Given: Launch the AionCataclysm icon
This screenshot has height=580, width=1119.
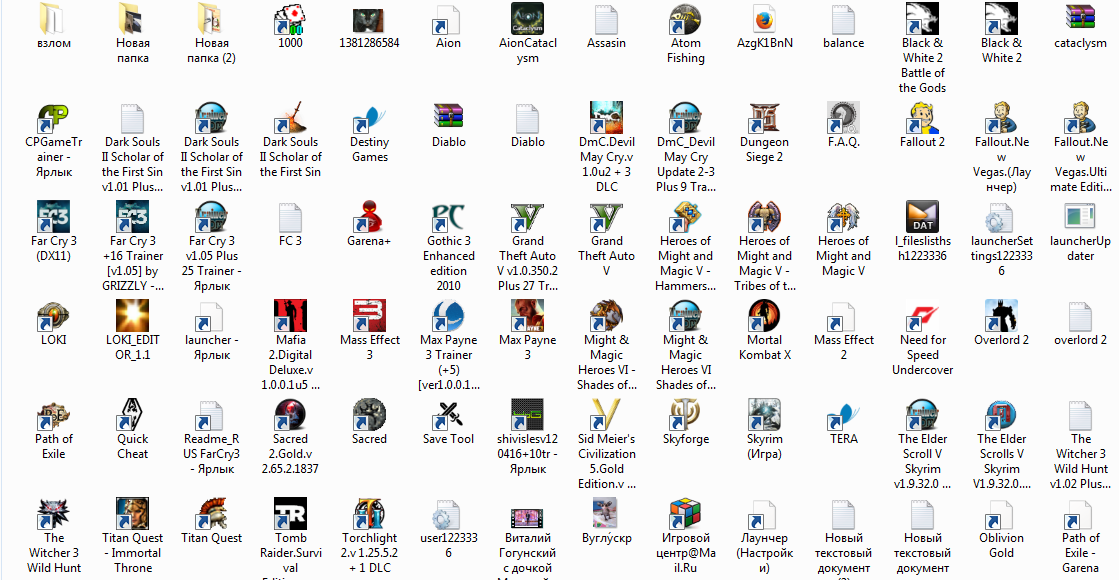Looking at the screenshot, I should click(527, 19).
